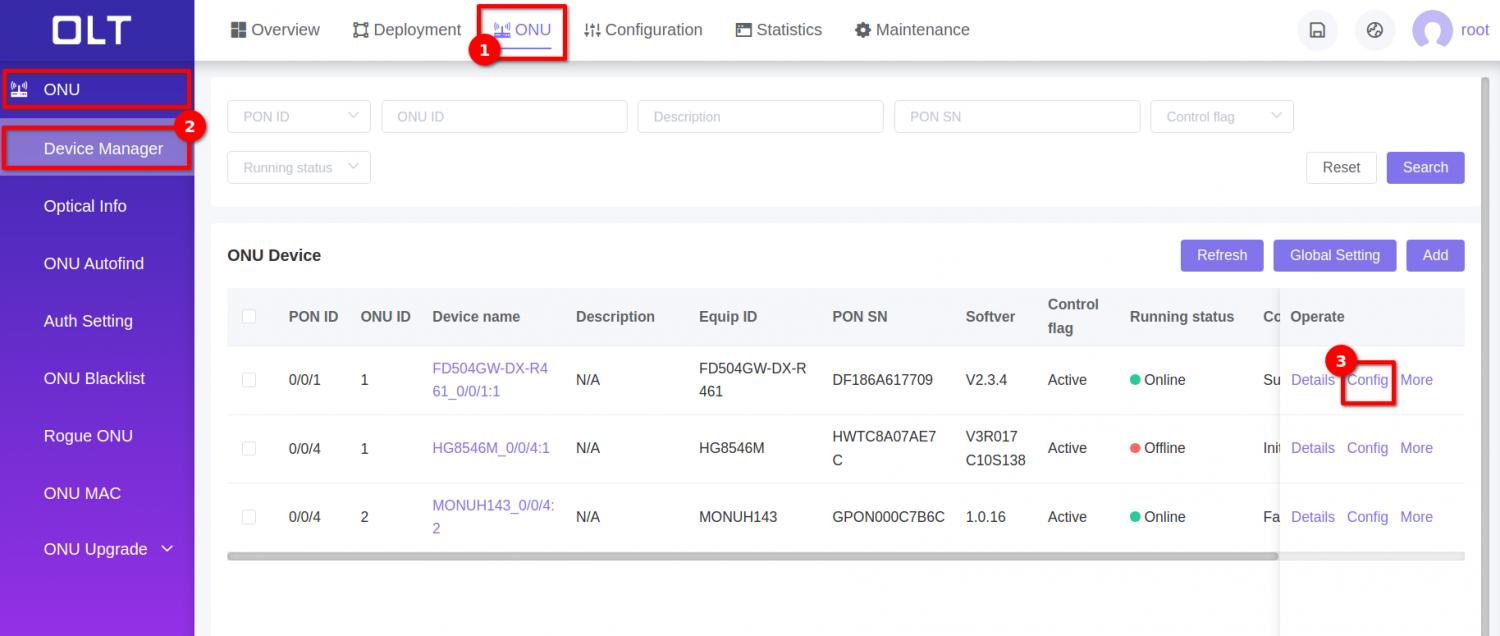Click the Overview grid icon

(x=240, y=29)
